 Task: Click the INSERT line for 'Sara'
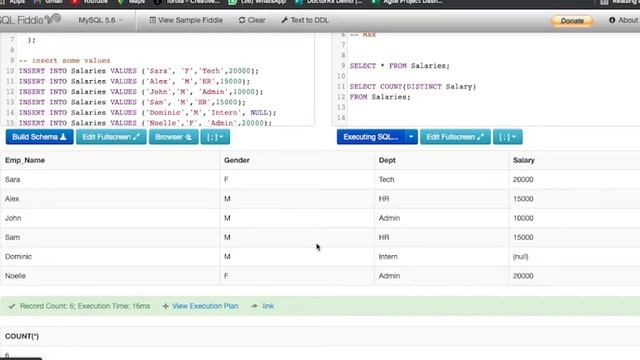[x=139, y=71]
